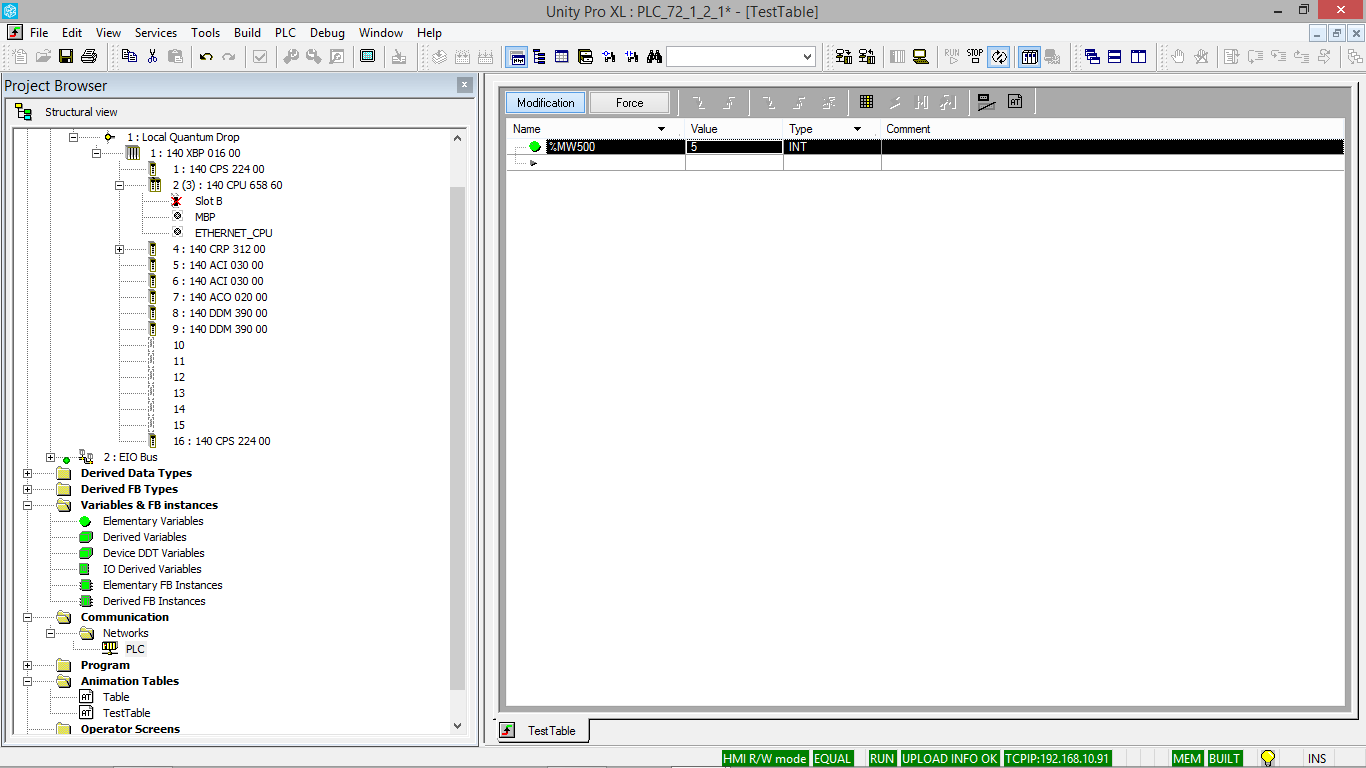Select slot 7 : 140 ACO 020 00
Viewport: 1366px width, 768px height.
pyautogui.click(x=220, y=297)
